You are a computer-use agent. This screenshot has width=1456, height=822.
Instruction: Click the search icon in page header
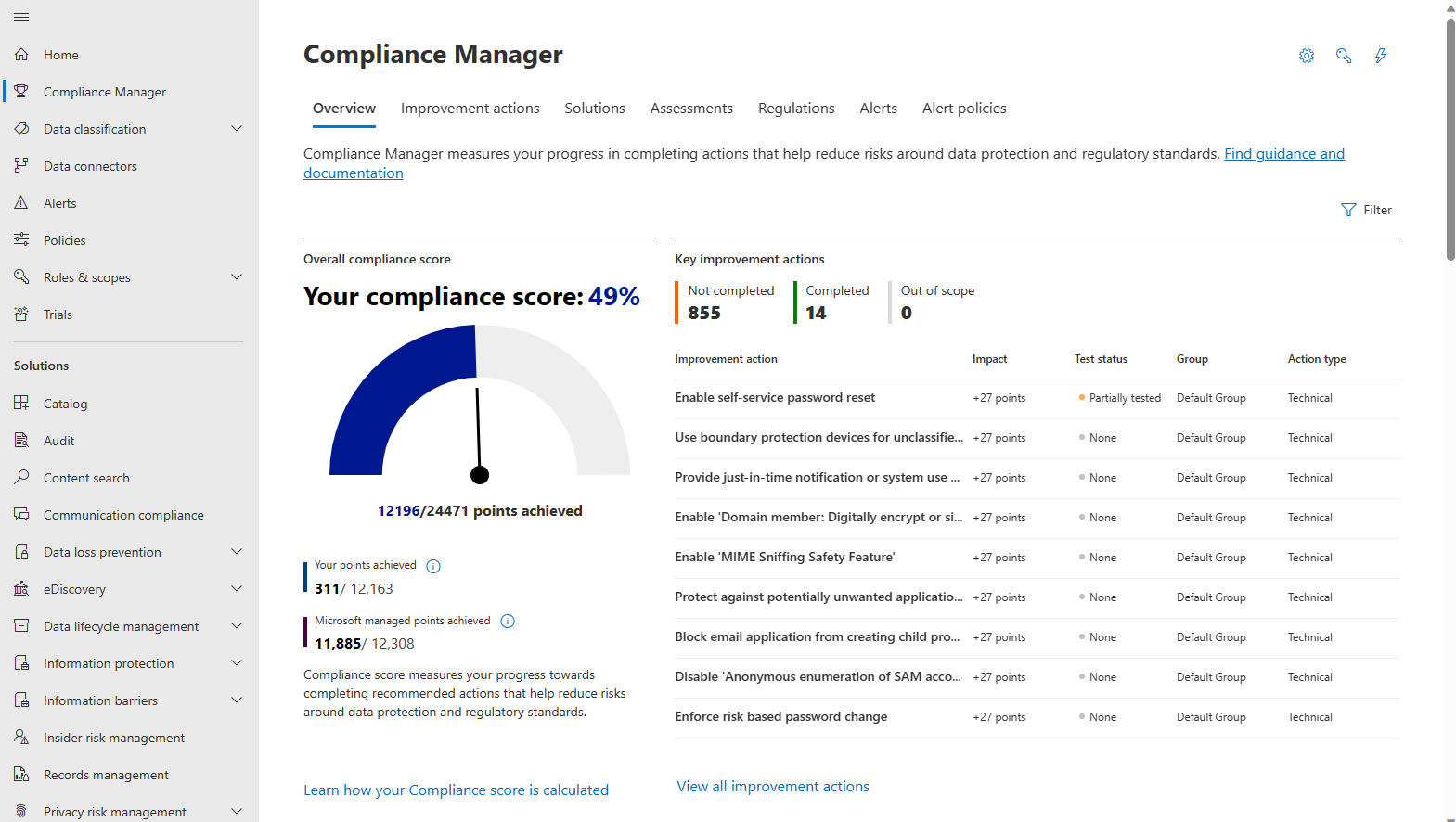[1344, 56]
